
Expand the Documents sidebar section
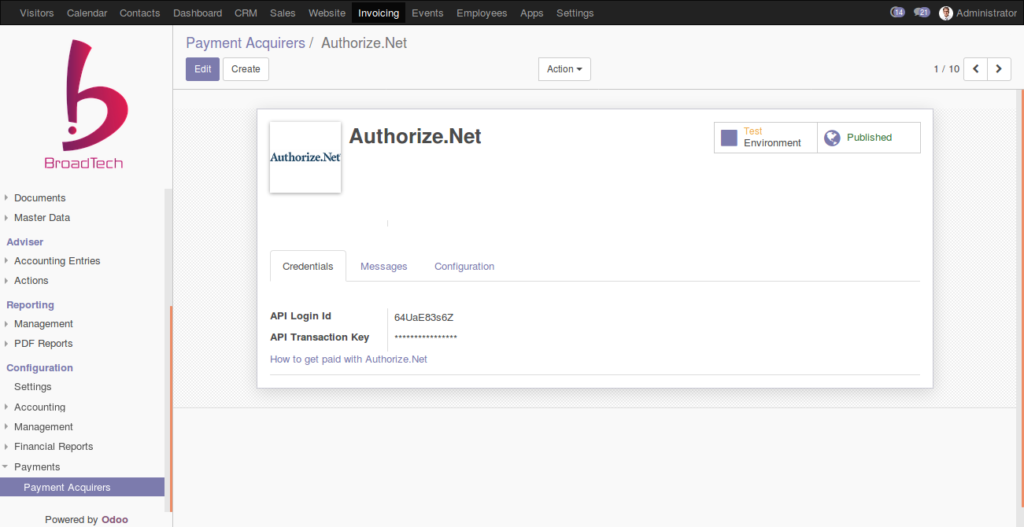(x=39, y=198)
